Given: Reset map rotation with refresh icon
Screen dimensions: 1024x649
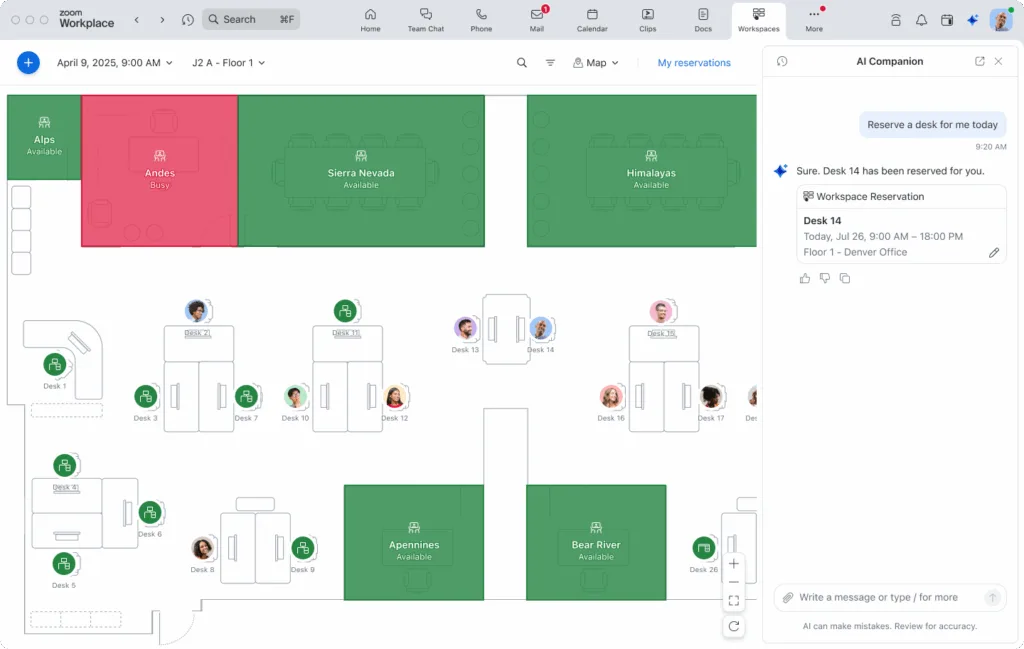Looking at the screenshot, I should tap(734, 626).
